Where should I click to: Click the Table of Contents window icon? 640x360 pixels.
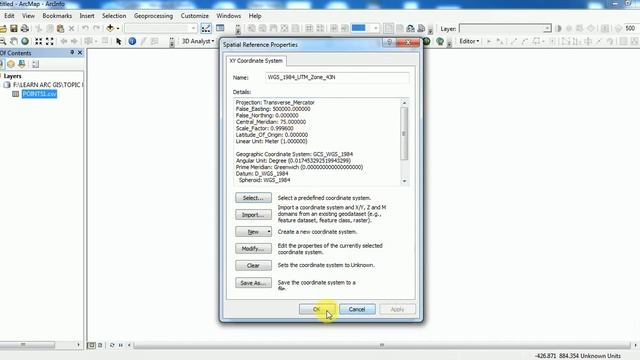220,28
